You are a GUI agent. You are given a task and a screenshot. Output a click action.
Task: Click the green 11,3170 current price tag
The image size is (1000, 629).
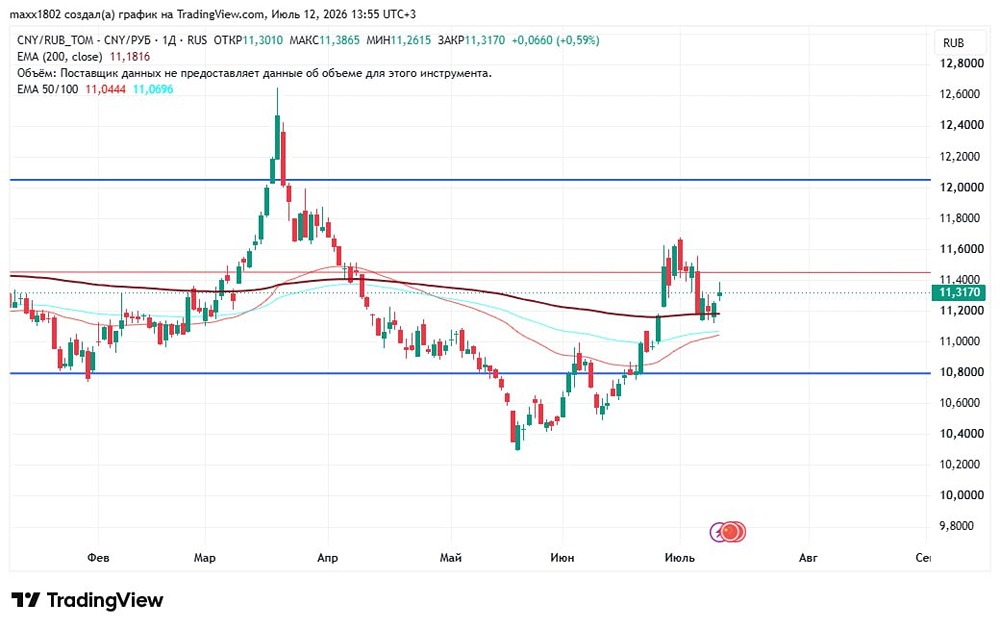(x=960, y=293)
